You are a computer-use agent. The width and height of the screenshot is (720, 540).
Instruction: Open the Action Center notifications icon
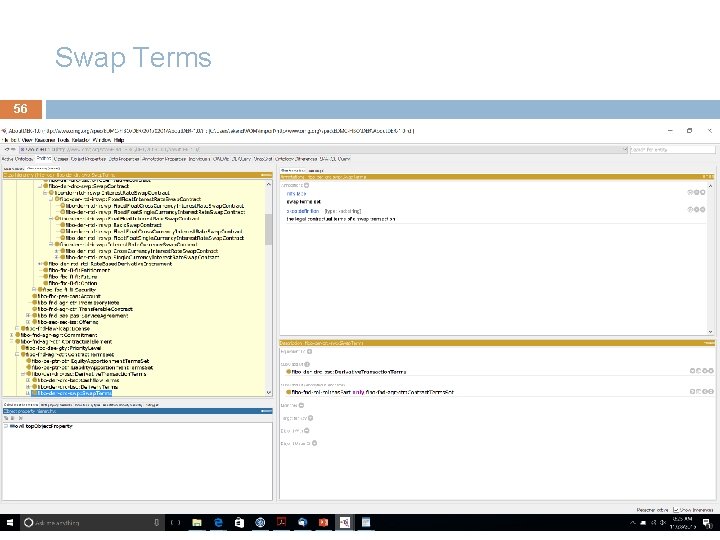pos(708,523)
